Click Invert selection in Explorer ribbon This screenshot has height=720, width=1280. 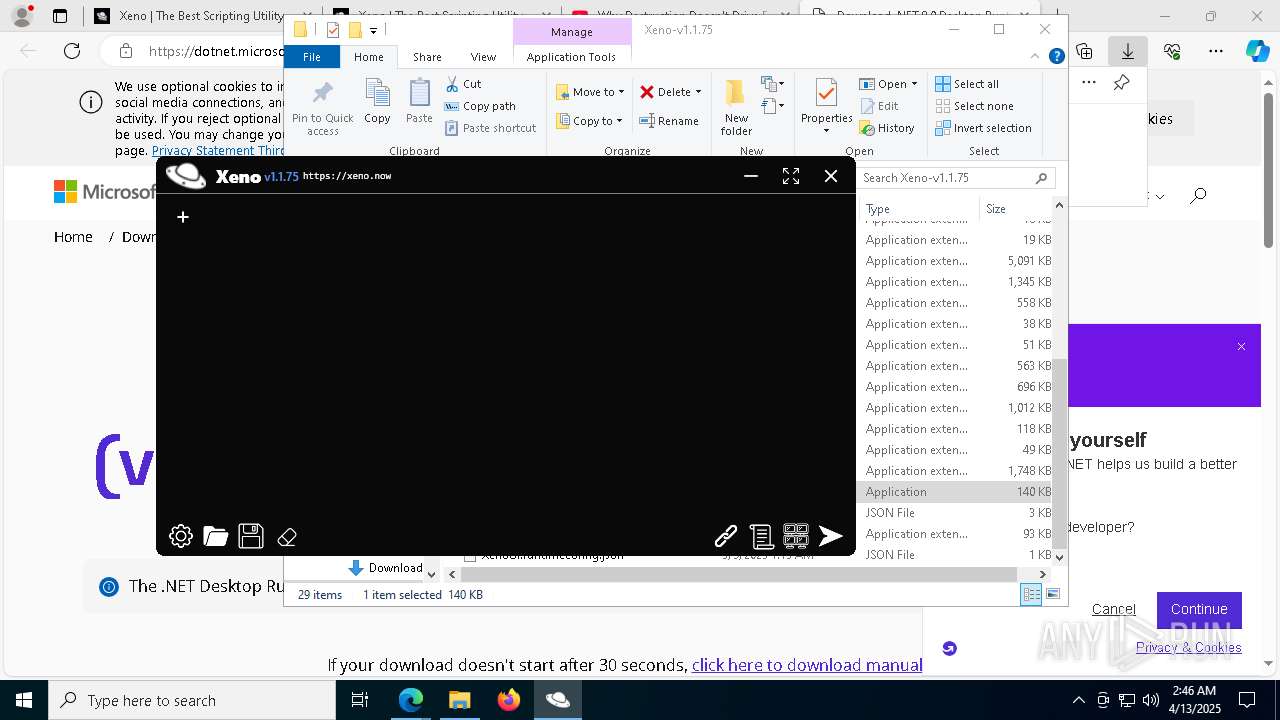(x=984, y=128)
